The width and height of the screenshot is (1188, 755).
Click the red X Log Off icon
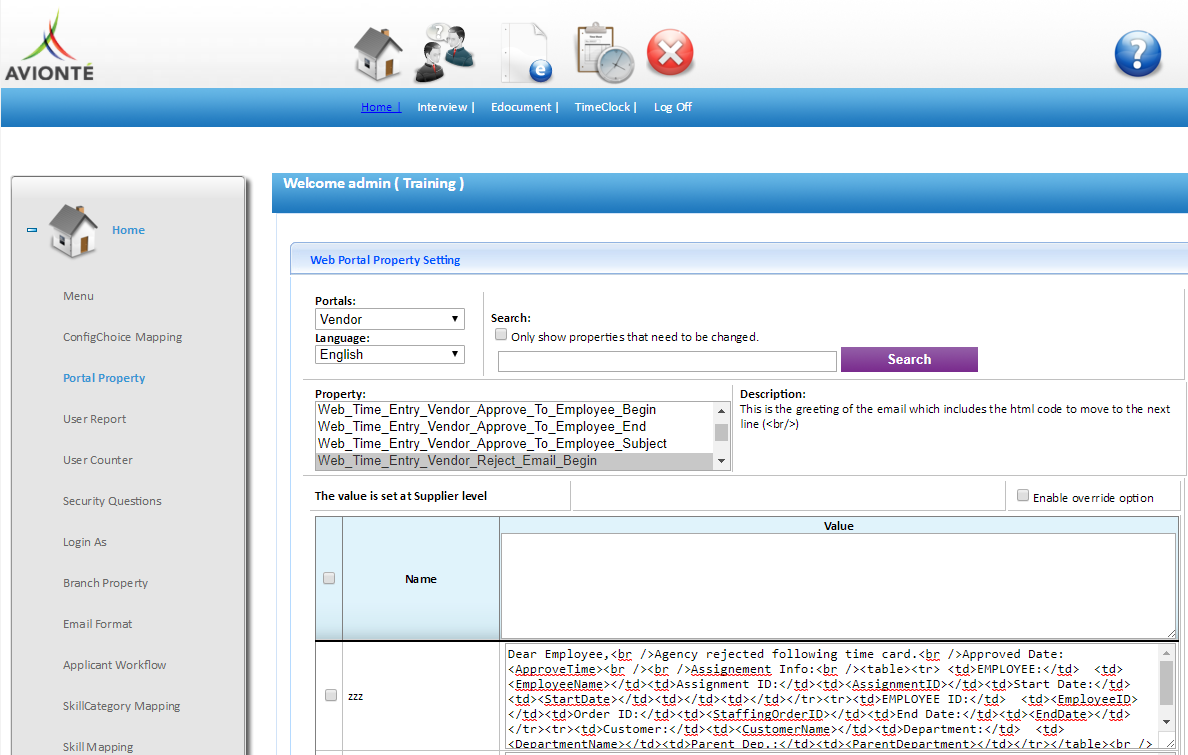[x=670, y=53]
